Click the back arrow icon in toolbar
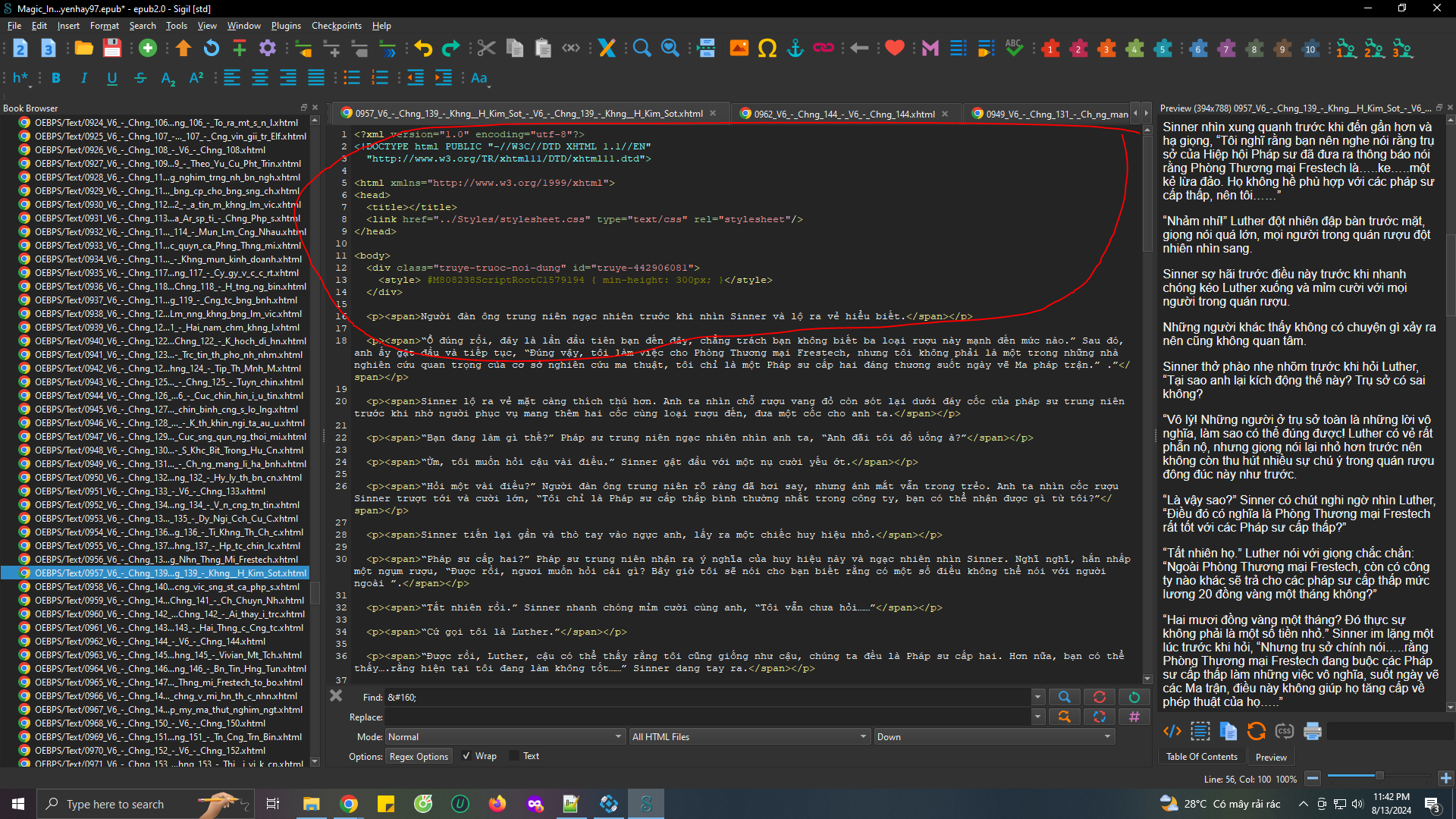1456x819 pixels. [x=859, y=49]
